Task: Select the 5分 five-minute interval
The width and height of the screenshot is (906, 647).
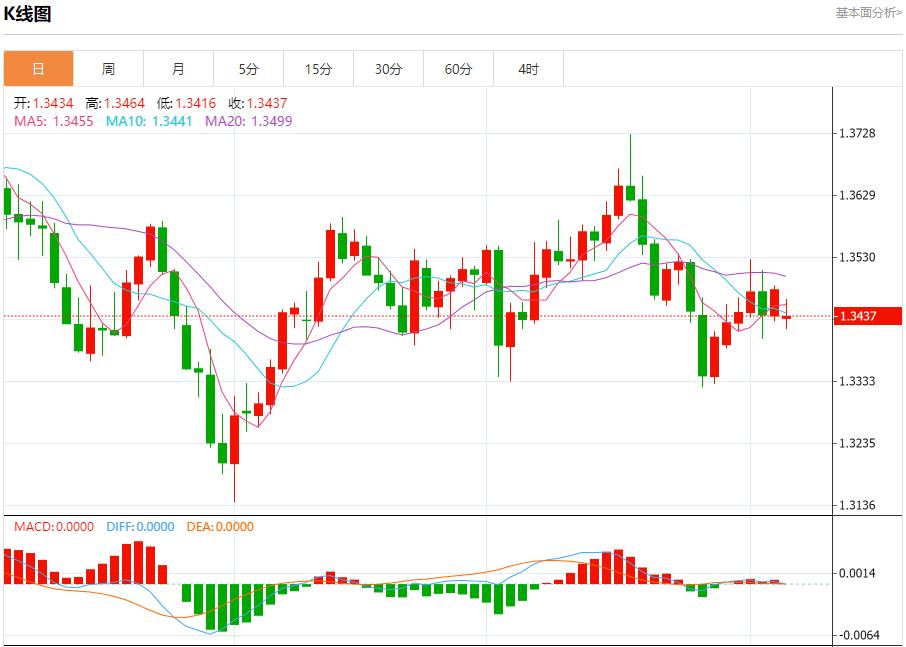Action: click(x=248, y=68)
